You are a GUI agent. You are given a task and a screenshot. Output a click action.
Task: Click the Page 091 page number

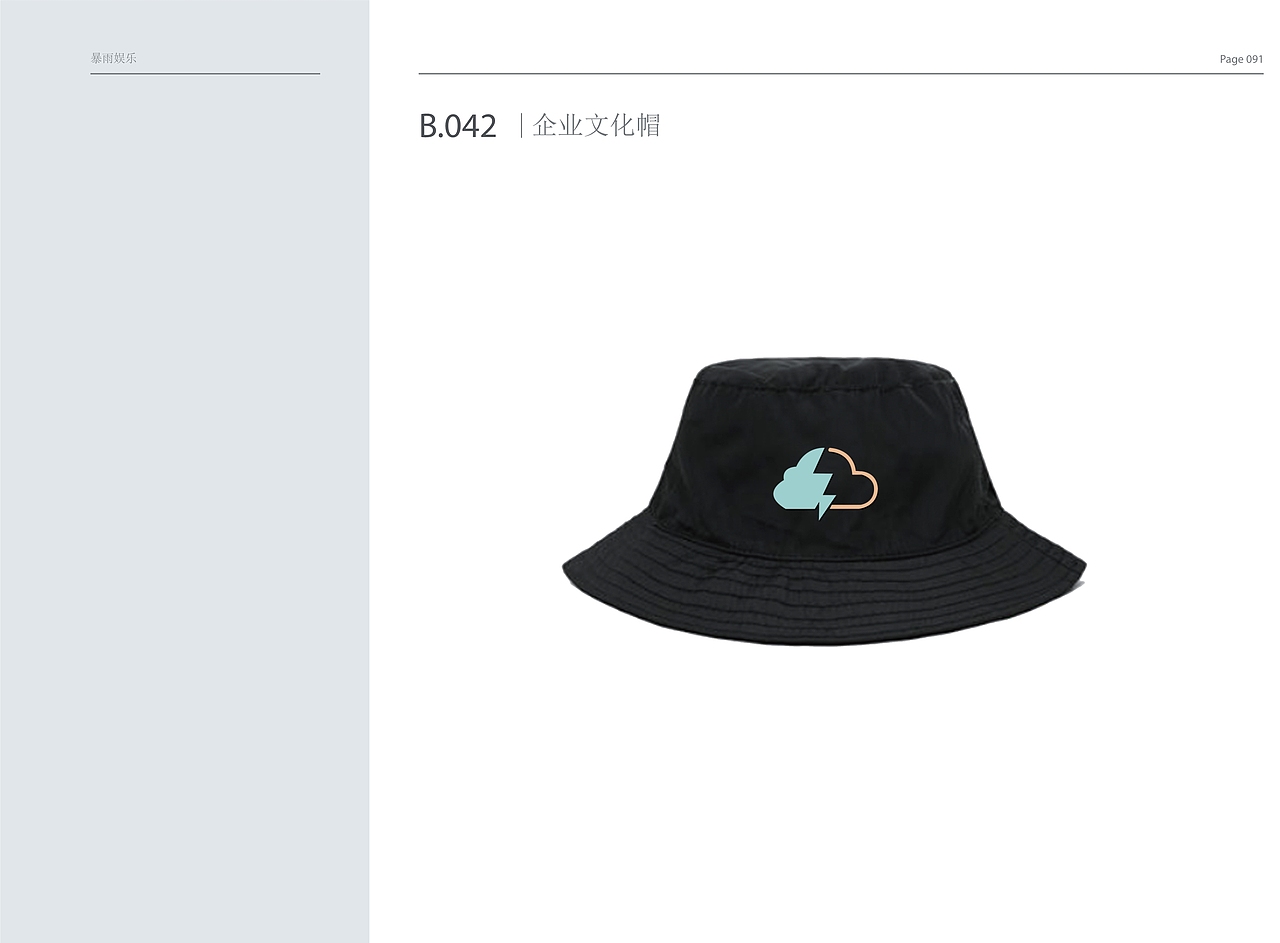(x=1241, y=59)
